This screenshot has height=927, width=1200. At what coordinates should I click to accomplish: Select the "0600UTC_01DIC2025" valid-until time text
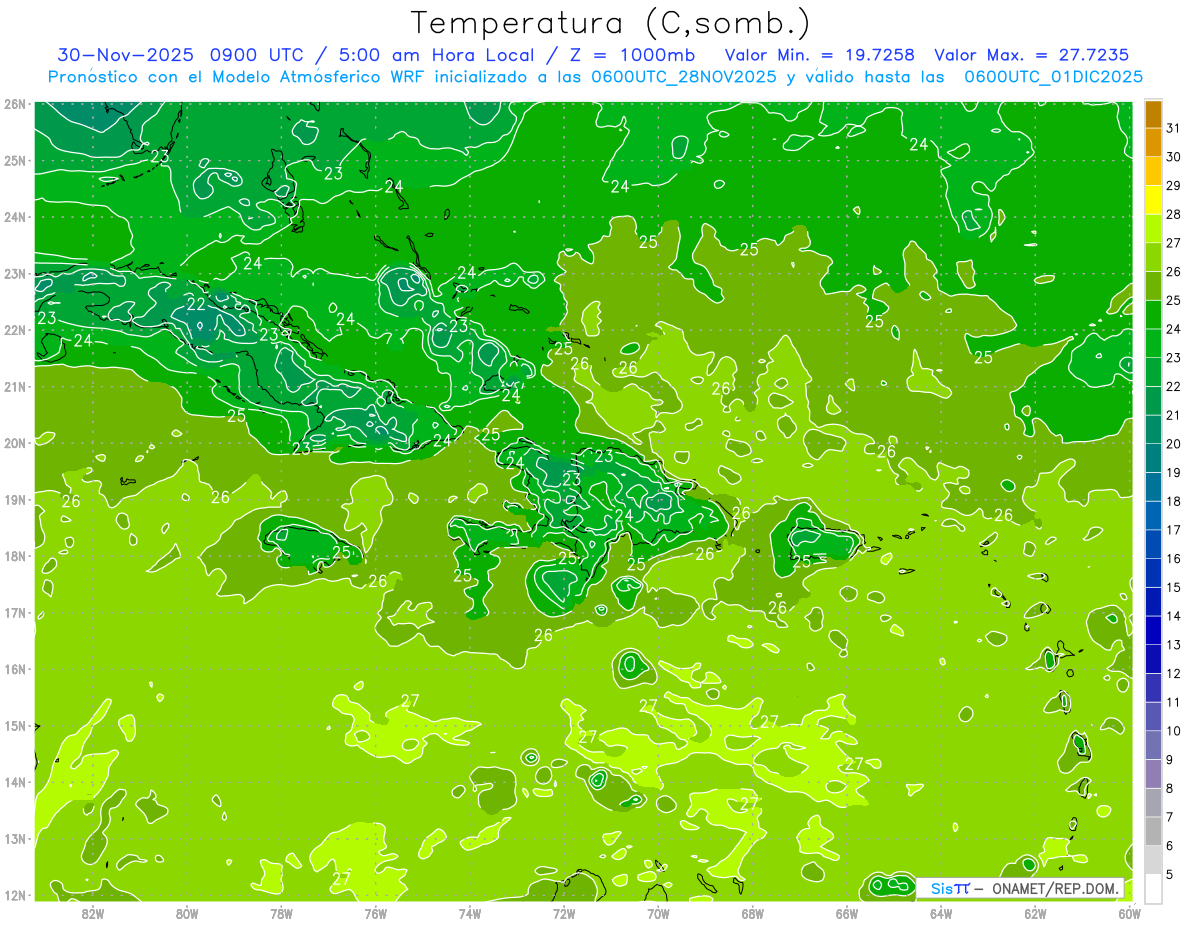(x=1054, y=77)
